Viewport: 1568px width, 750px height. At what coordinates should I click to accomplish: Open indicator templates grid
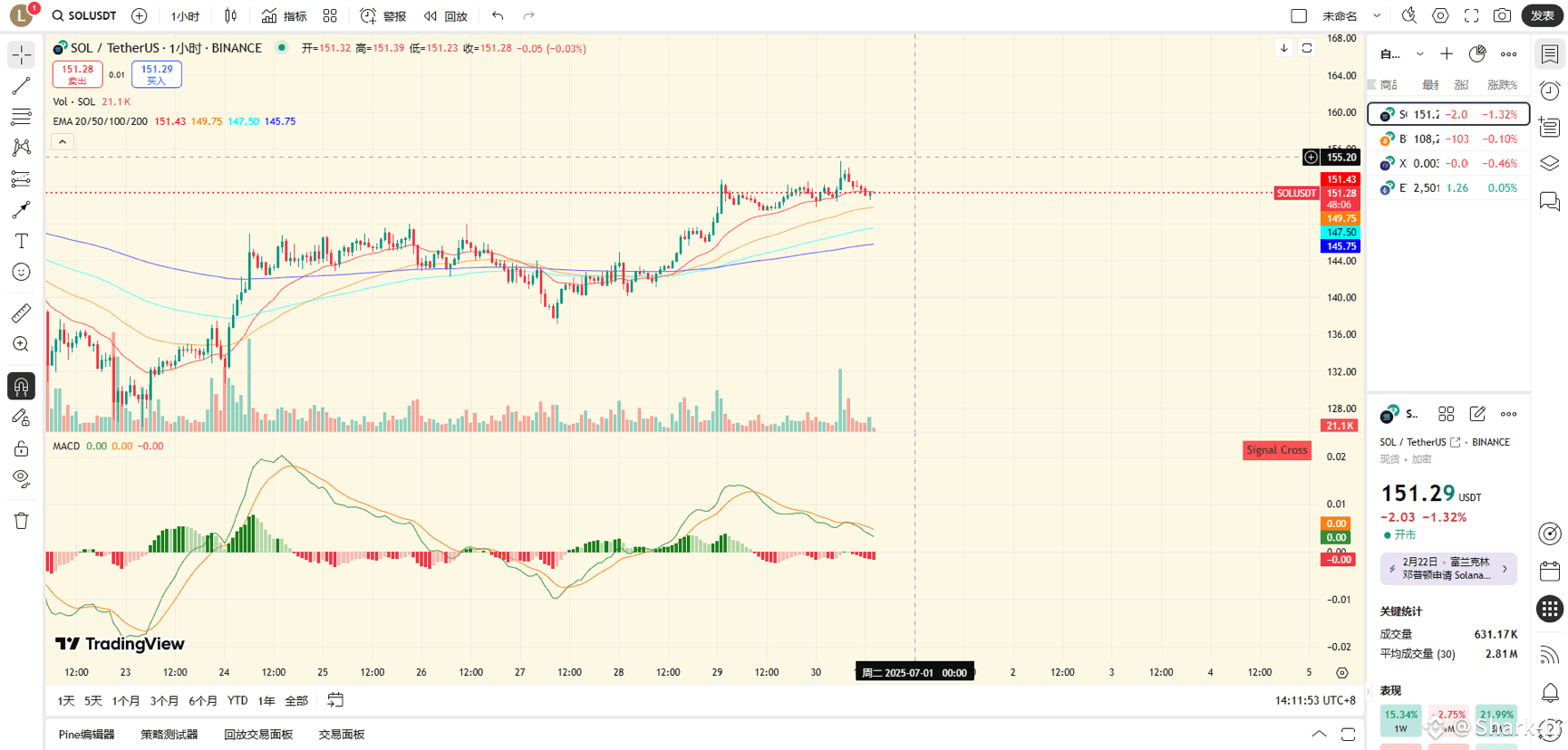pos(330,15)
